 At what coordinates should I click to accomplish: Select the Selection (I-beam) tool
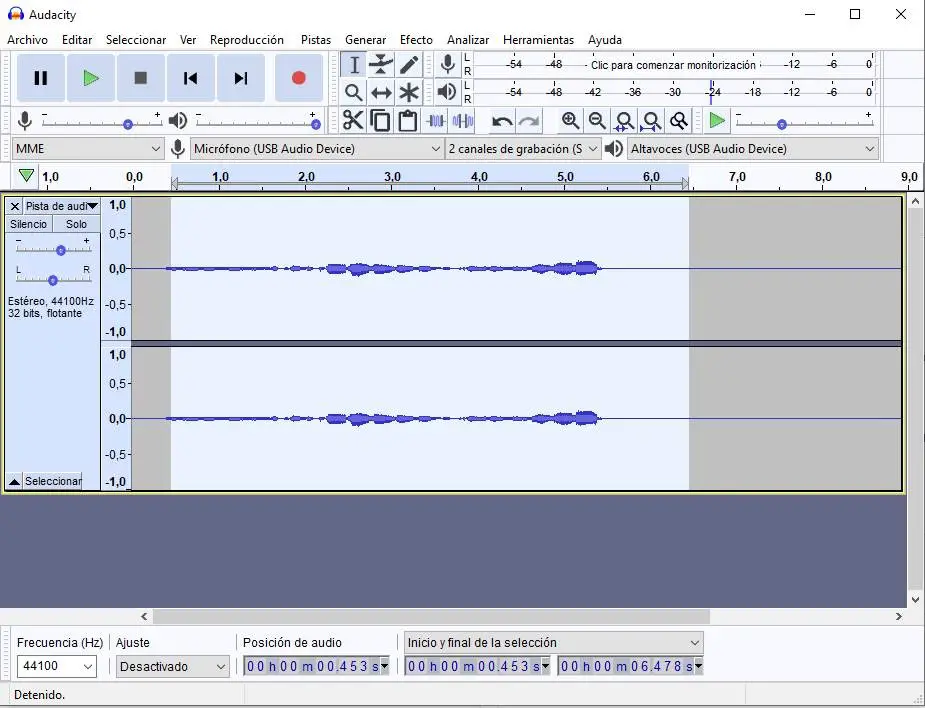click(x=354, y=65)
